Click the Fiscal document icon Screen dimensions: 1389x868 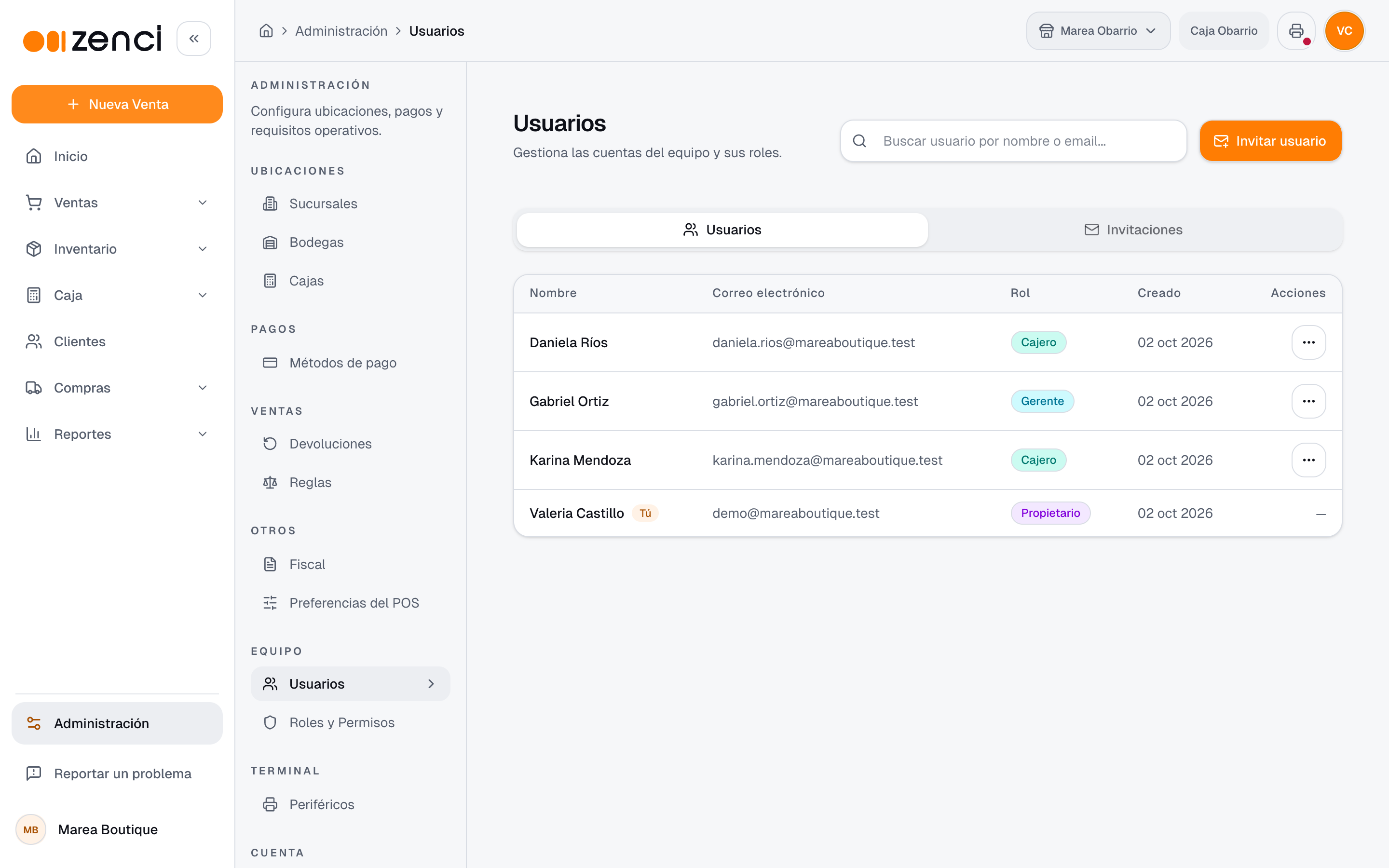click(x=270, y=564)
